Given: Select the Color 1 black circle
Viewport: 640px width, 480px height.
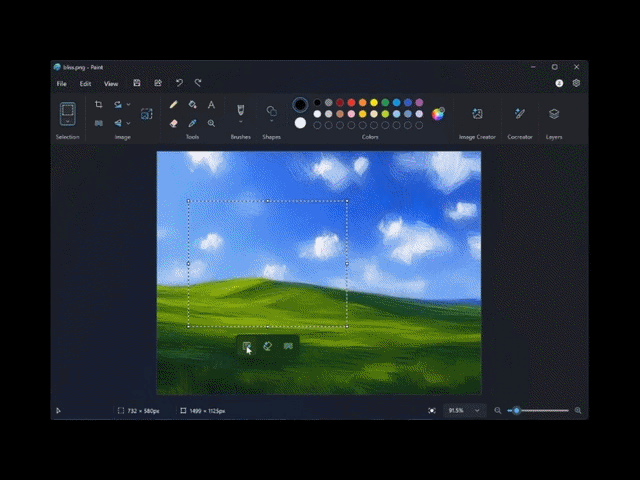Looking at the screenshot, I should tap(300, 105).
